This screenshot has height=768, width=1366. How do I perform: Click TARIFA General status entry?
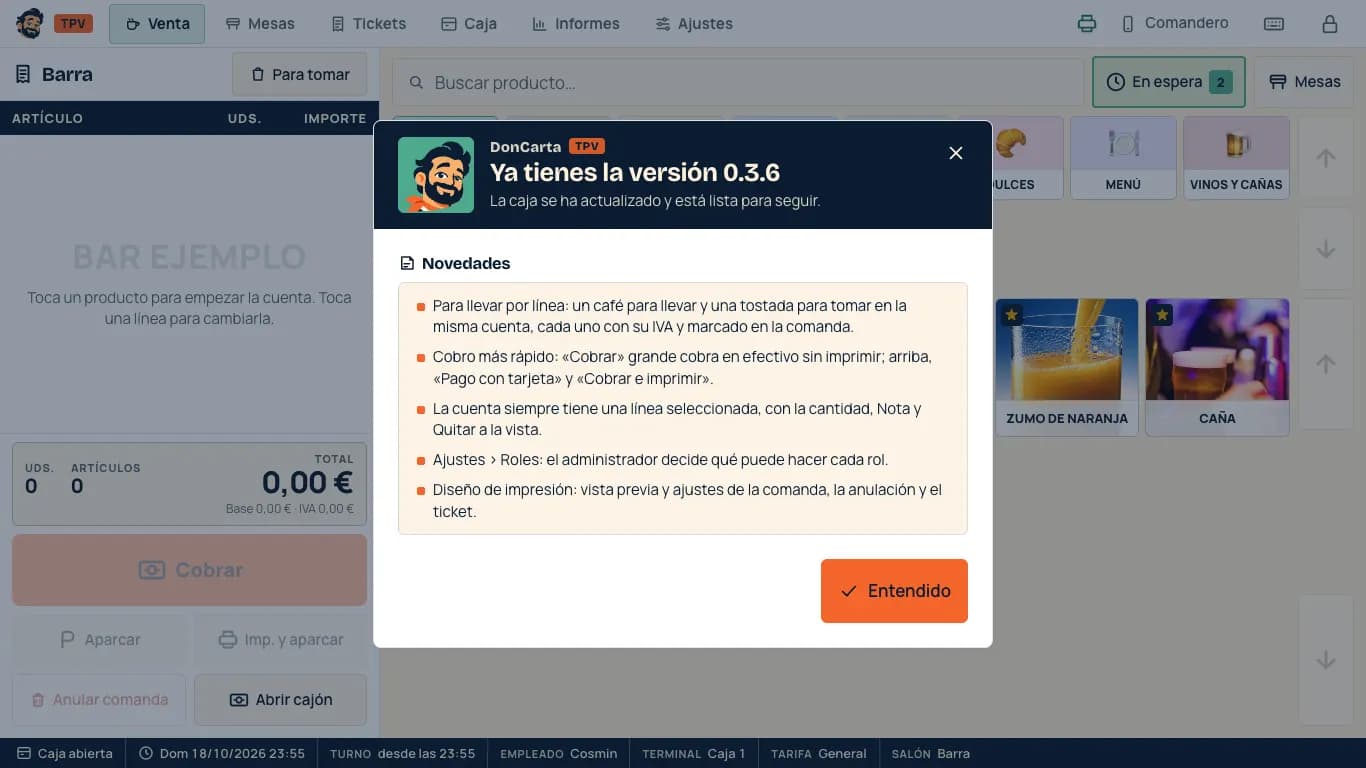[819, 753]
